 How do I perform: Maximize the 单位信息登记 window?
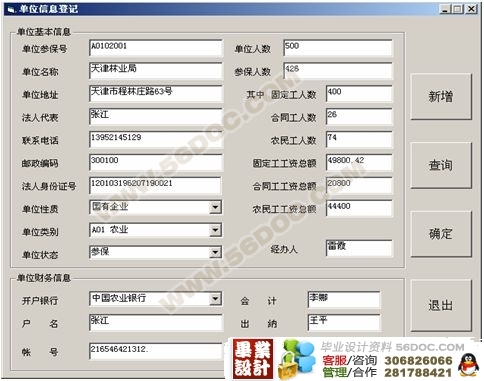458,9
